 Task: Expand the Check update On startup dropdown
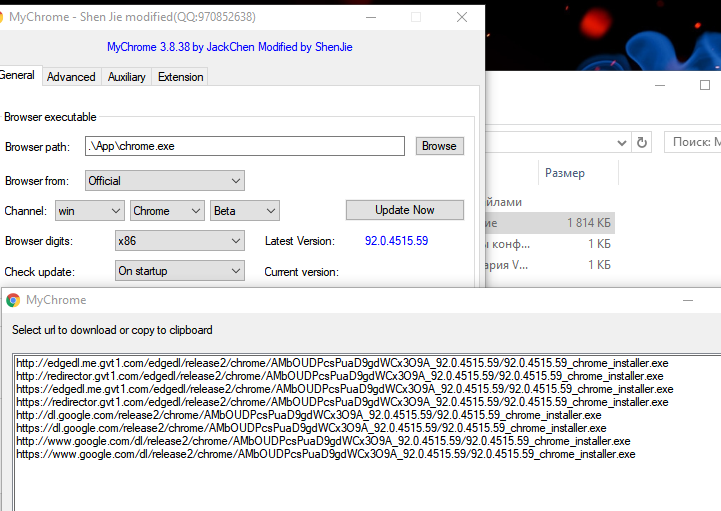tap(180, 271)
